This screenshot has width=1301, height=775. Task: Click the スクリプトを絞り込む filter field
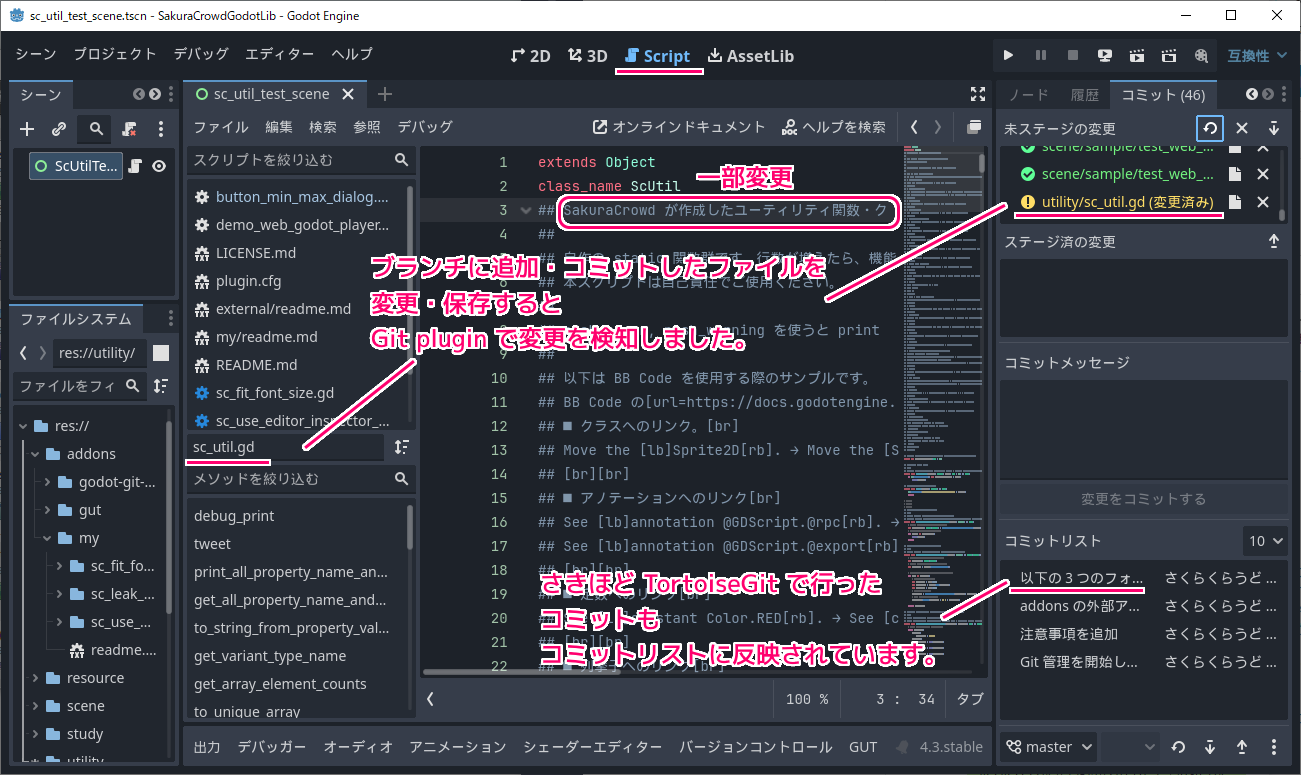[x=290, y=160]
